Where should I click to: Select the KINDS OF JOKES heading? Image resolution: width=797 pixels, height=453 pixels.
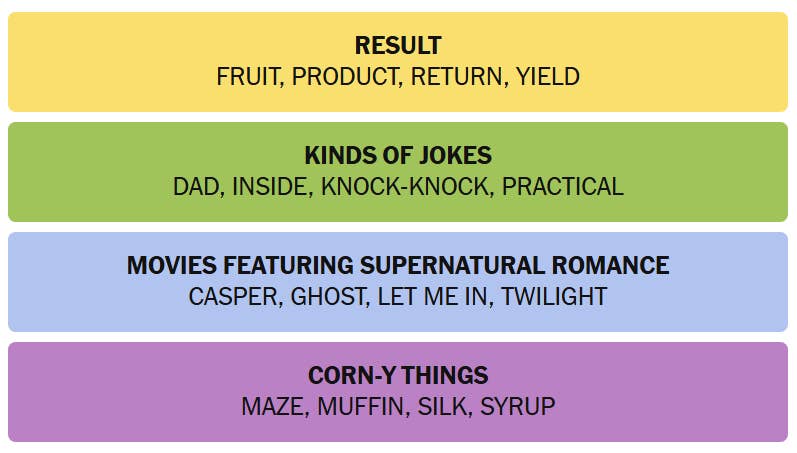tap(398, 156)
